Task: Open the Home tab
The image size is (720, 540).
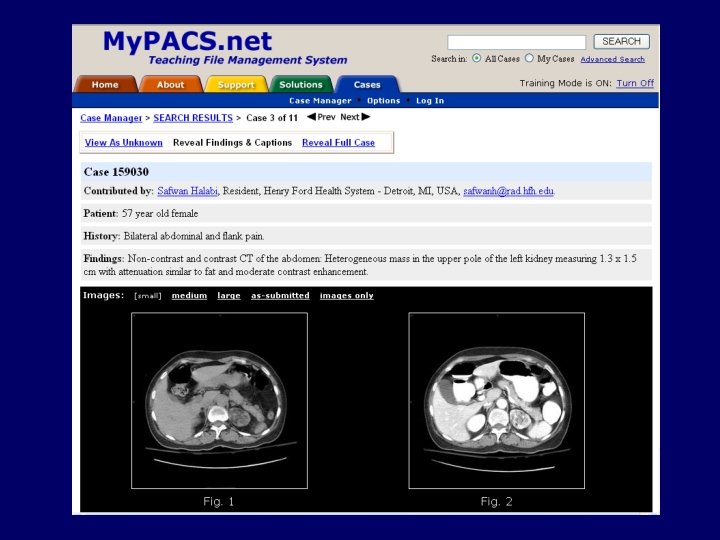Action: coord(105,84)
